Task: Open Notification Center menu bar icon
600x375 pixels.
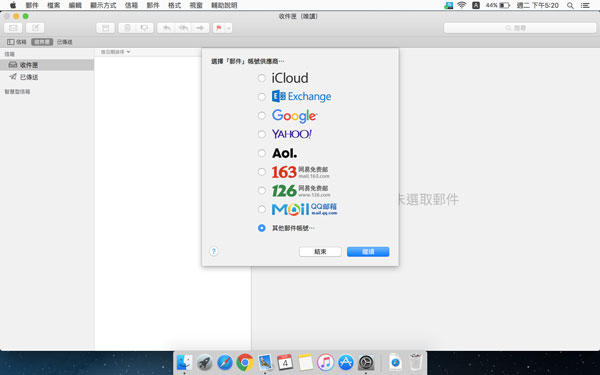Action: 585,5
